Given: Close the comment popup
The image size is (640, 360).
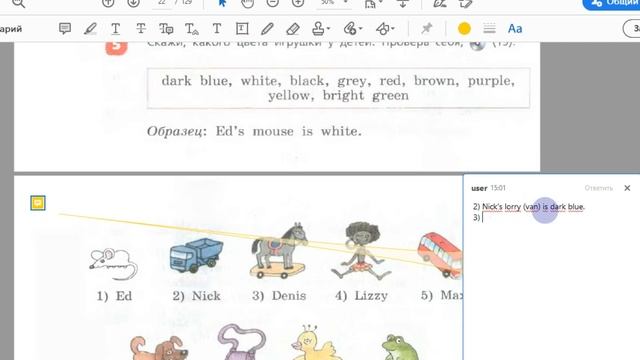Looking at the screenshot, I should tap(627, 188).
